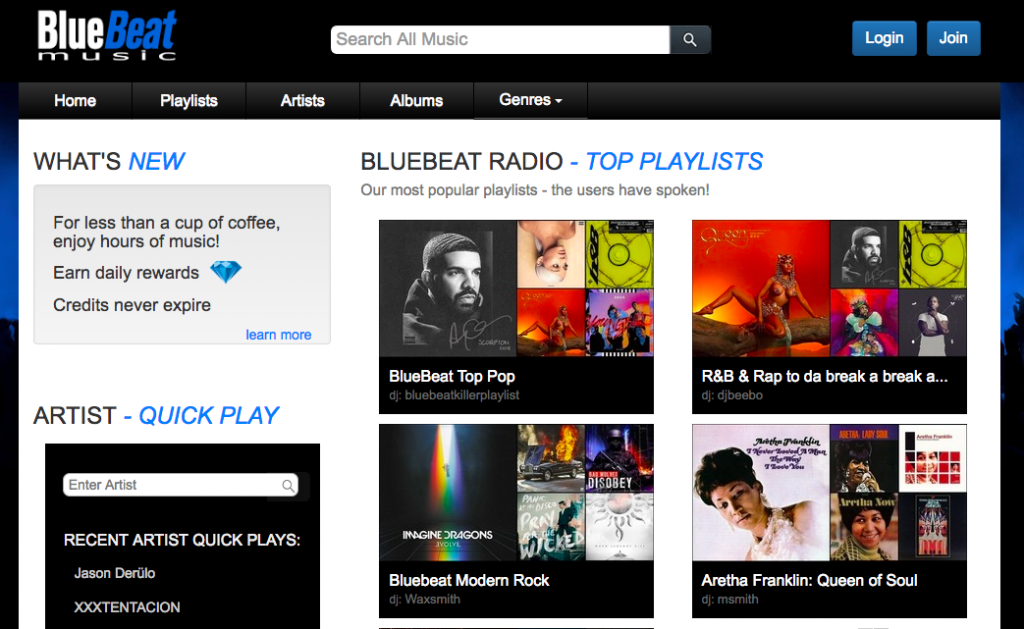Open the Artists tab

302,101
